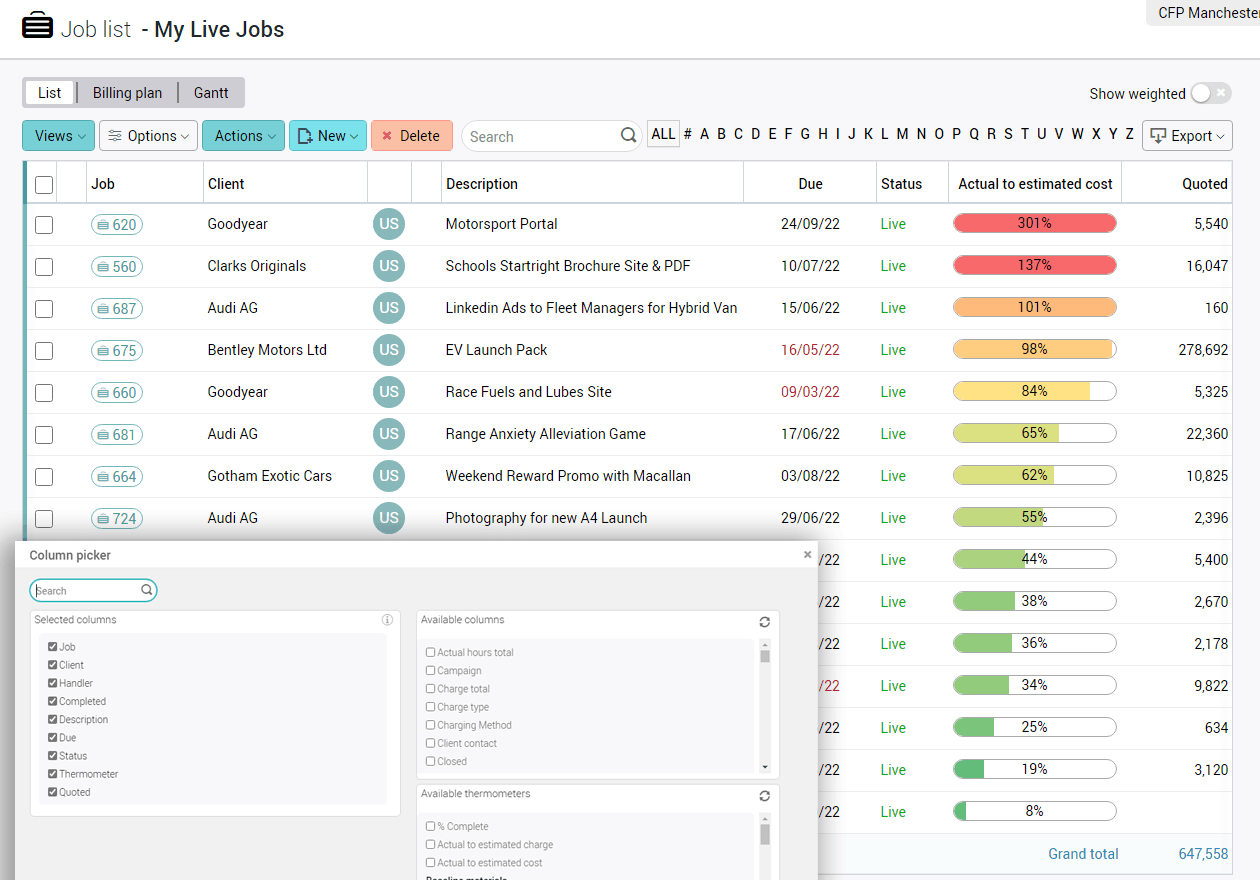Uncheck Handler in Selected columns

[x=53, y=683]
